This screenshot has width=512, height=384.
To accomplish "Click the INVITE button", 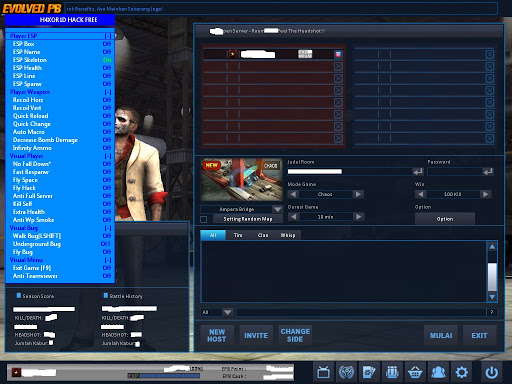I will pyautogui.click(x=256, y=335).
